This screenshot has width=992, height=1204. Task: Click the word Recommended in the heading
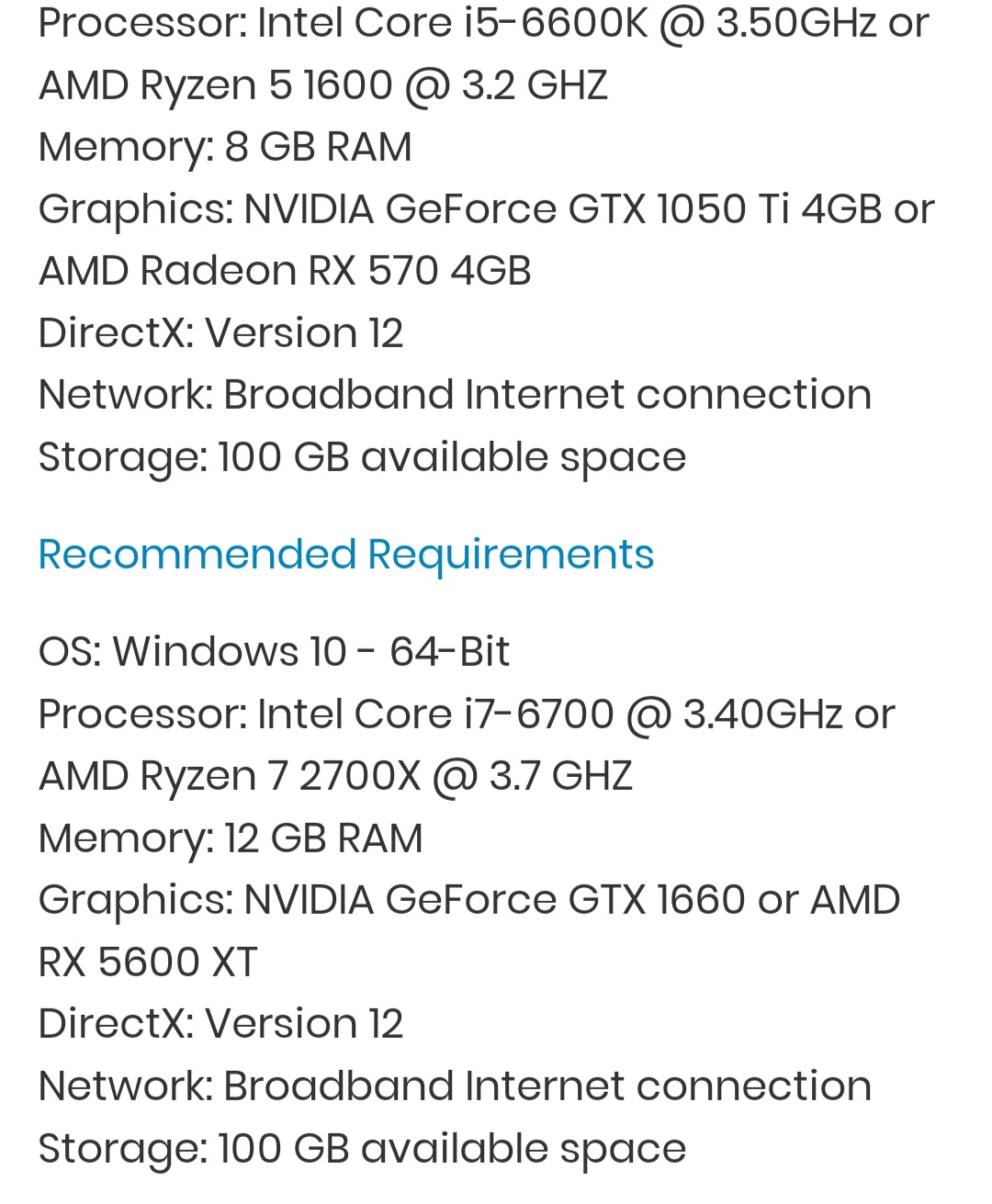pos(197,555)
